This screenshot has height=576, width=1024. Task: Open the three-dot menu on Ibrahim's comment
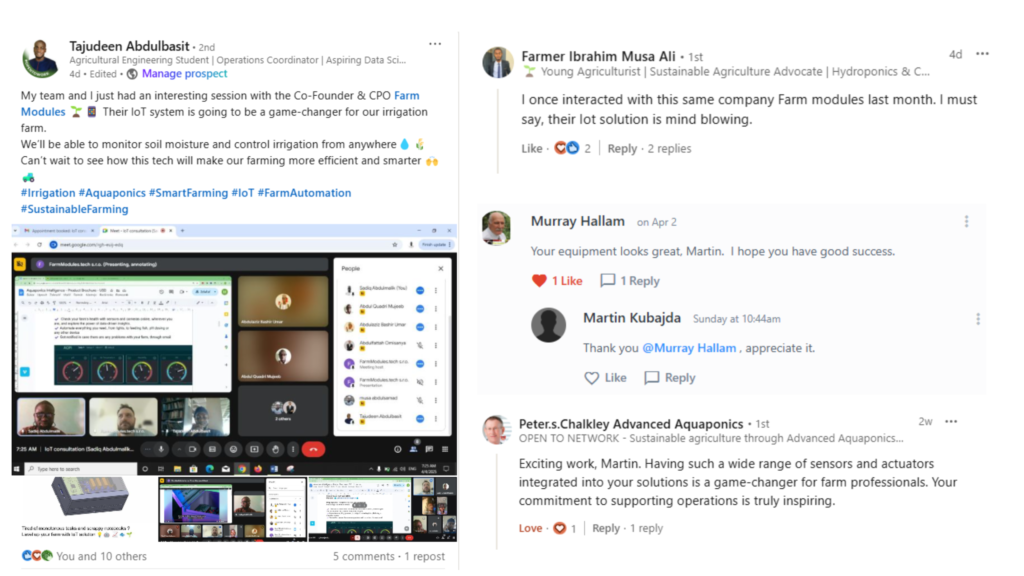point(982,54)
